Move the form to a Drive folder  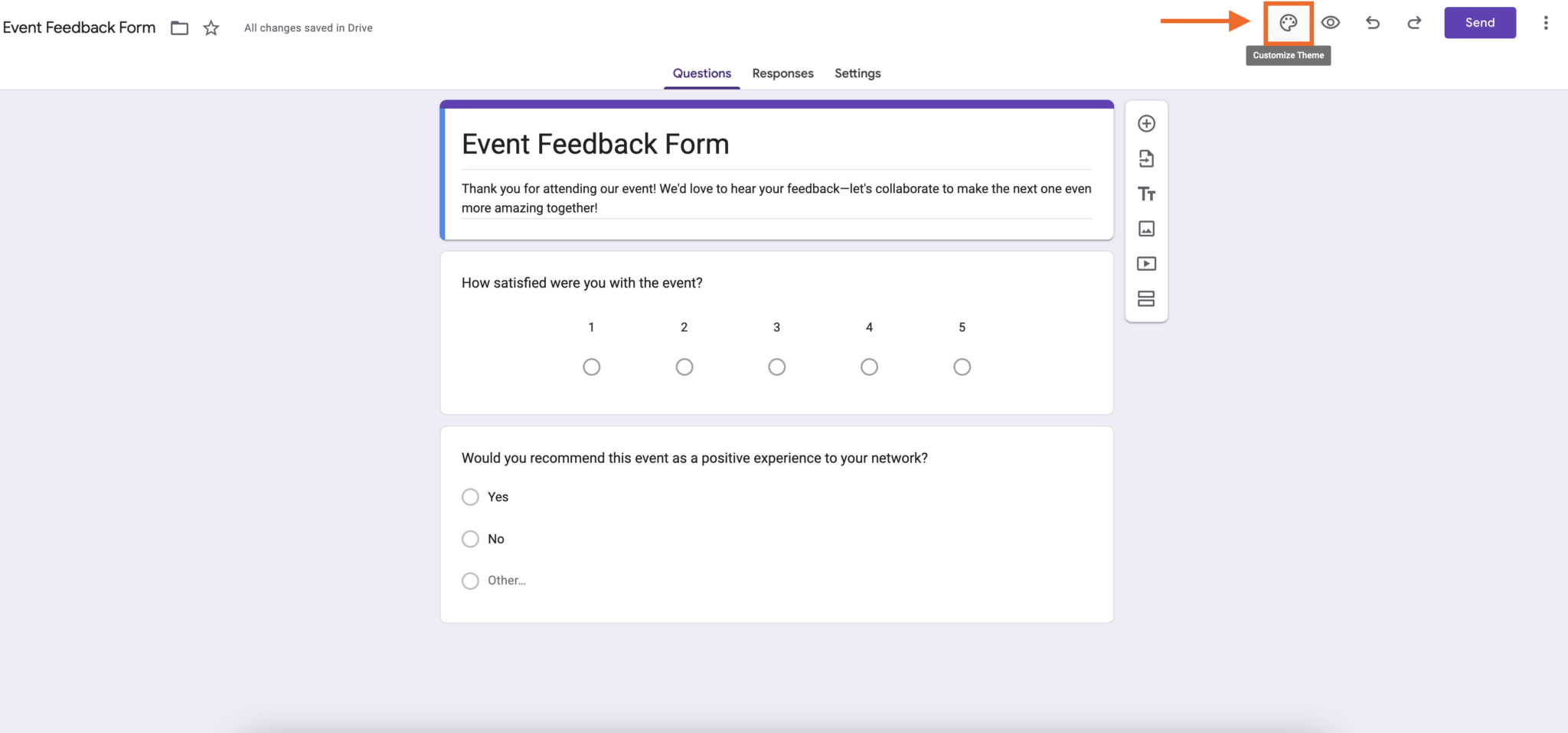179,28
